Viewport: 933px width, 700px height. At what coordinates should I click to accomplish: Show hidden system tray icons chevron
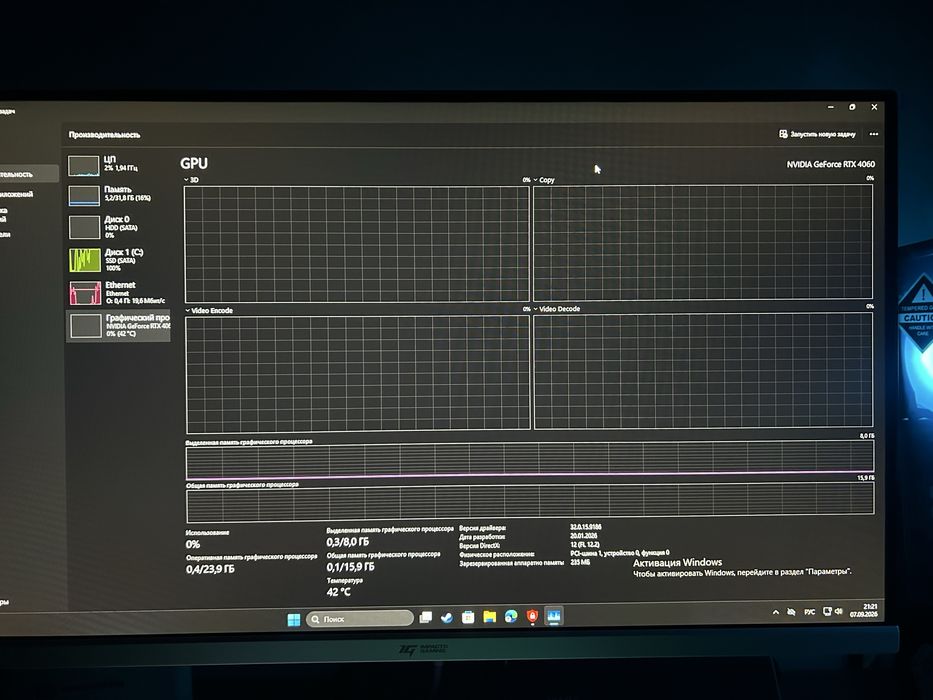(x=776, y=612)
